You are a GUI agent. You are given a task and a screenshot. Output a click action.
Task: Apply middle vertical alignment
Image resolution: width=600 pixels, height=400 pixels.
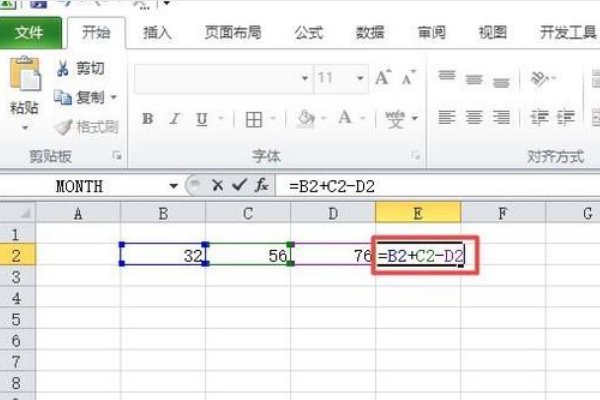coord(474,79)
